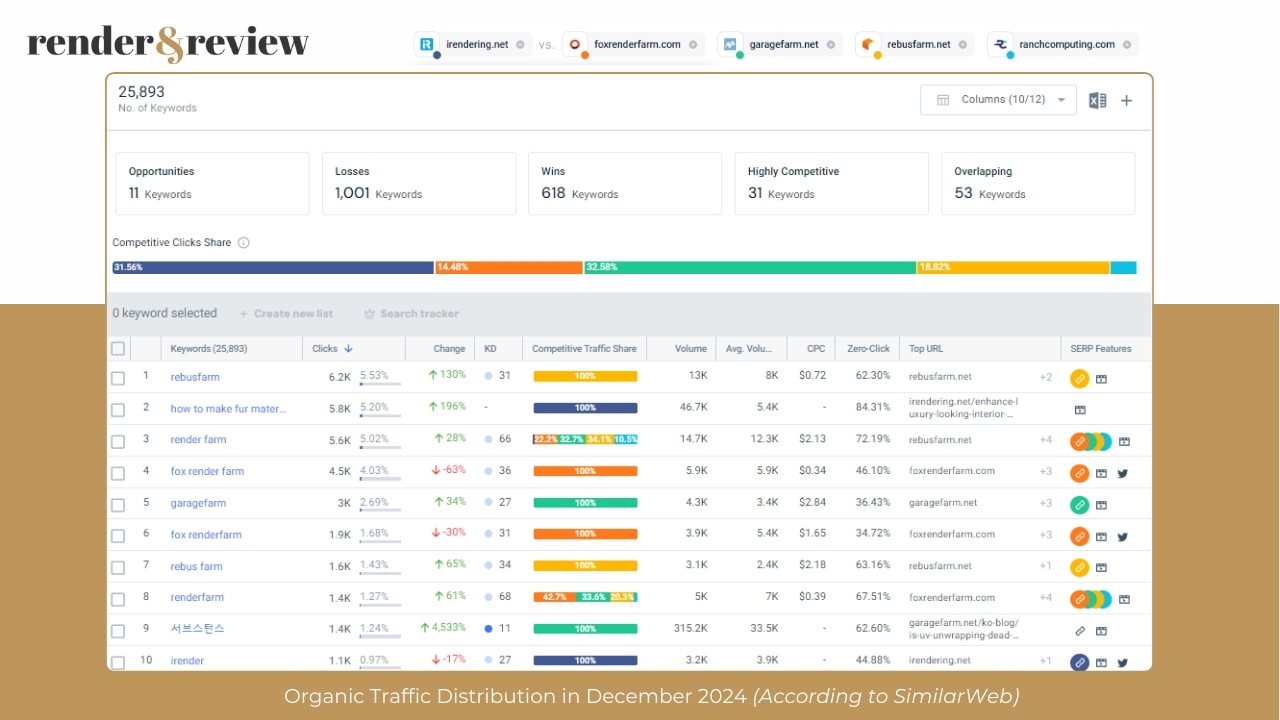Screen dimensions: 1280x720
Task: Open the Competitive Clicks Share info icon
Action: pyautogui.click(x=244, y=242)
